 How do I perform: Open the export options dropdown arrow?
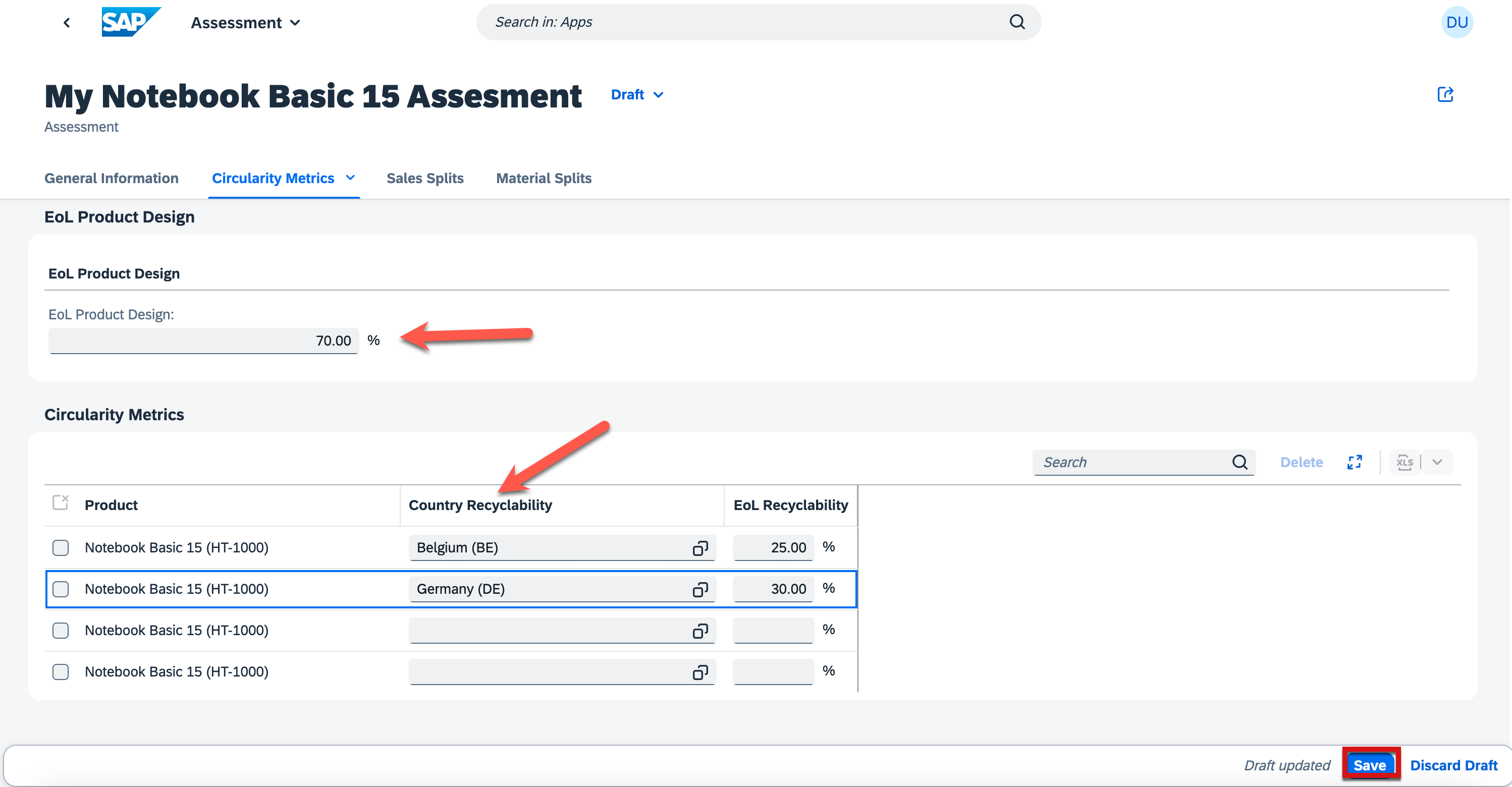pyautogui.click(x=1437, y=462)
